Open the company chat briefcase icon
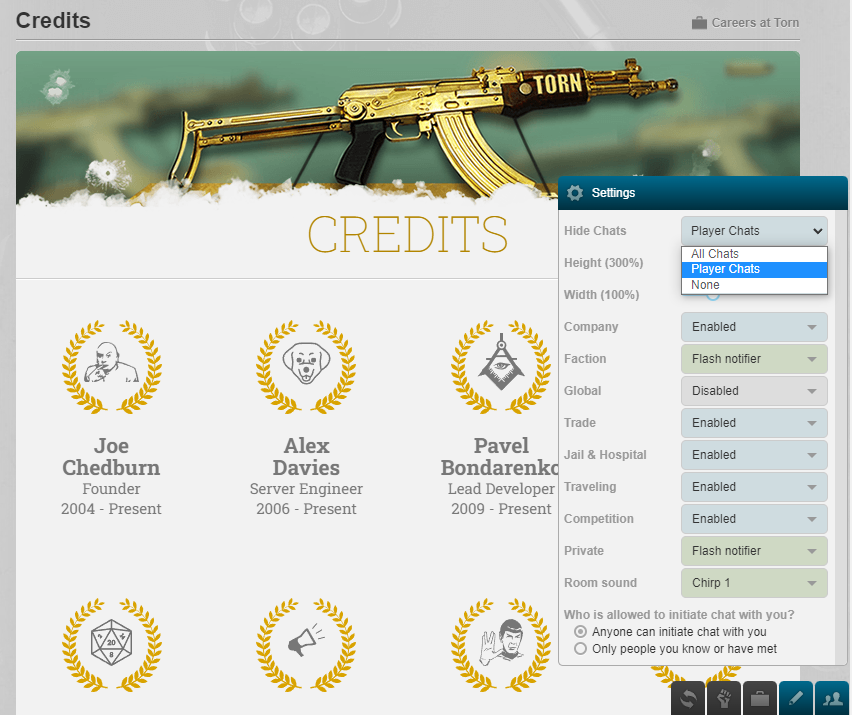The height and width of the screenshot is (715, 852). 760,698
